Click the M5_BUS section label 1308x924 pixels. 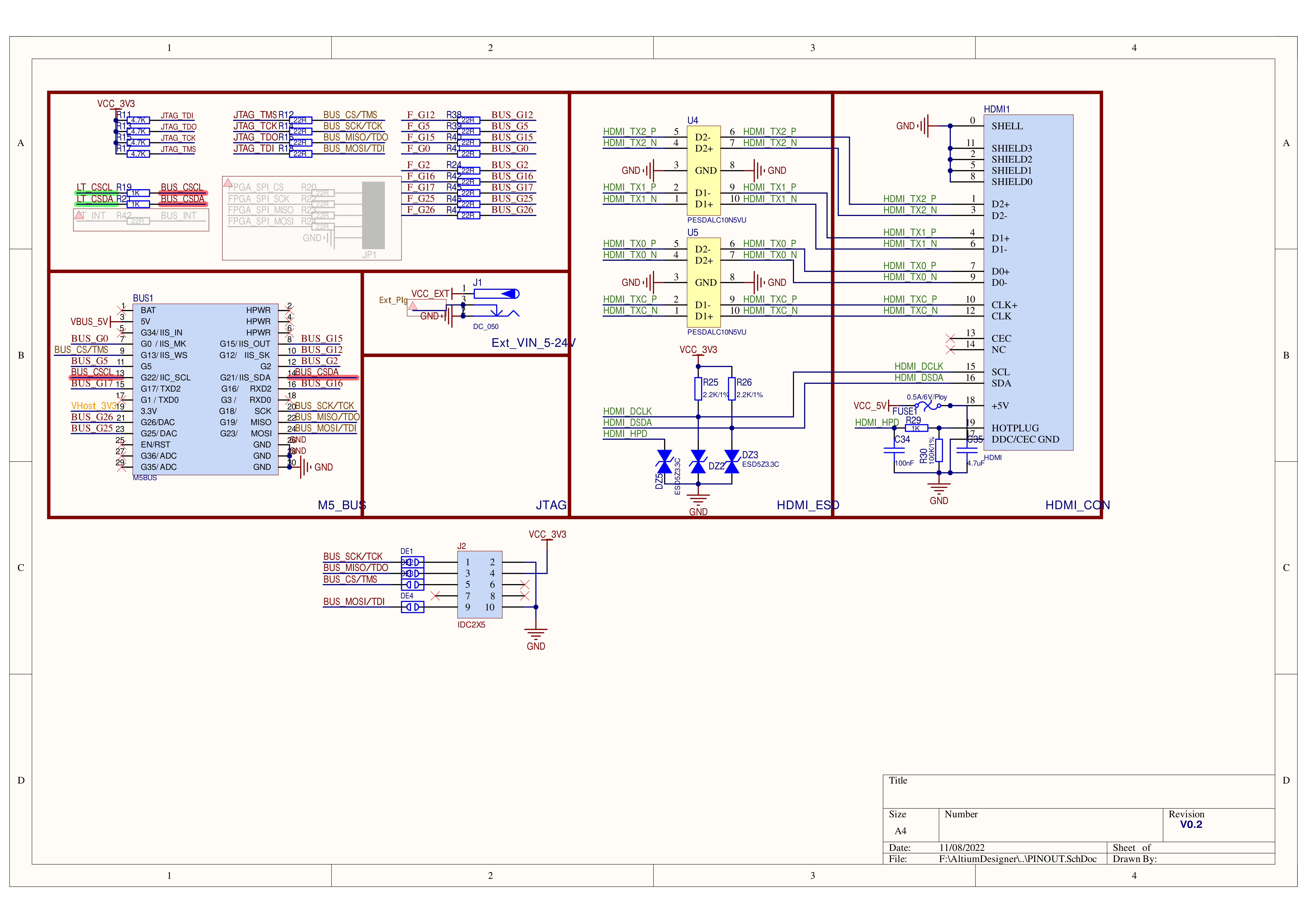point(342,505)
